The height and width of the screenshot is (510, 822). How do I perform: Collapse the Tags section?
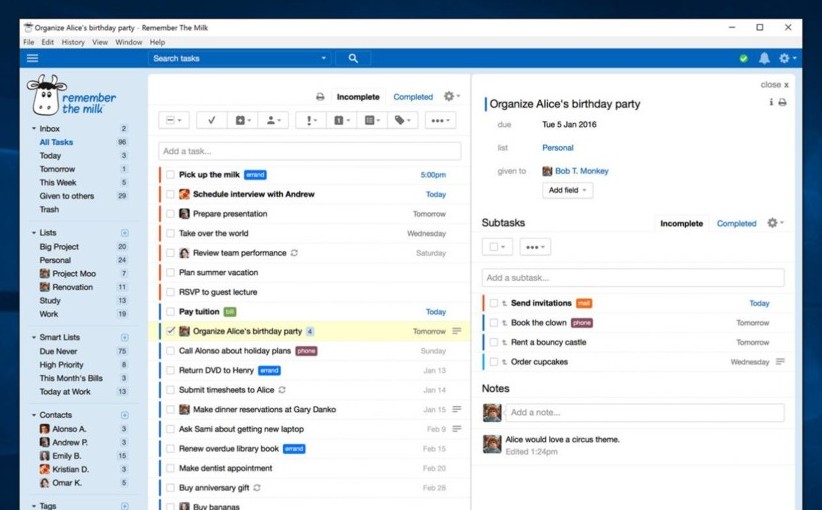click(x=34, y=506)
